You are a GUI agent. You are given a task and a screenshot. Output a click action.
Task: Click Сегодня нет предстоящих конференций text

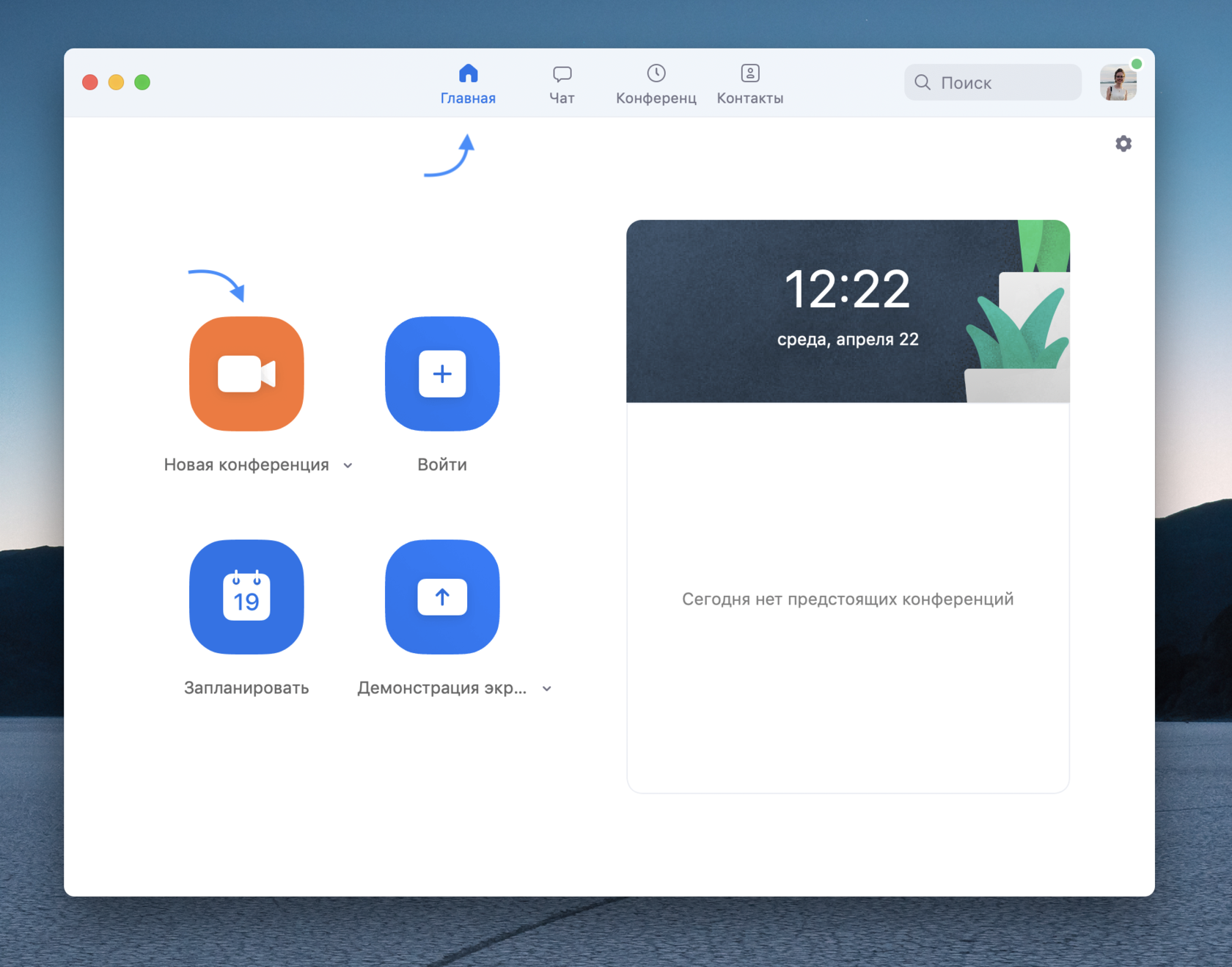click(x=848, y=599)
